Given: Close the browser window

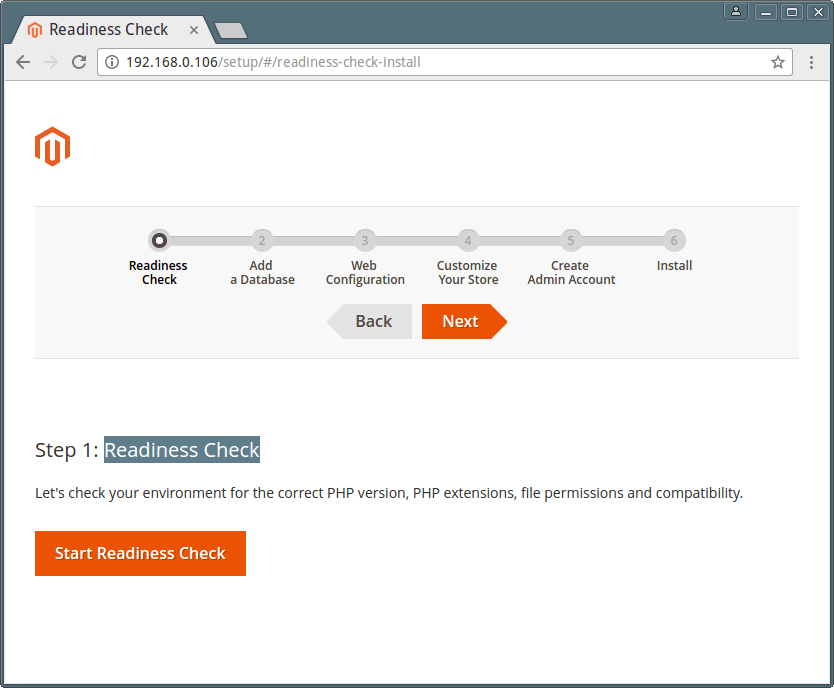Looking at the screenshot, I should click(x=819, y=12).
